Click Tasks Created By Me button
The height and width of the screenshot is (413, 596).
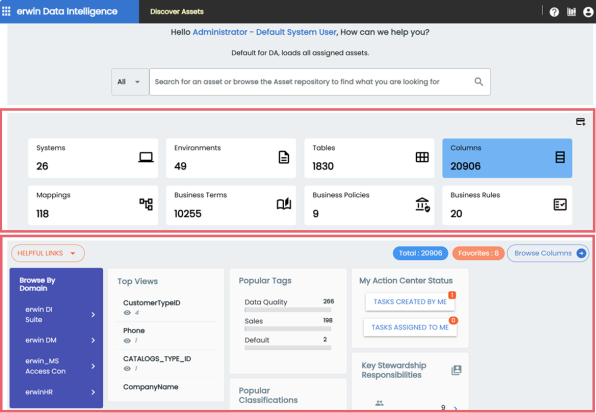(410, 302)
